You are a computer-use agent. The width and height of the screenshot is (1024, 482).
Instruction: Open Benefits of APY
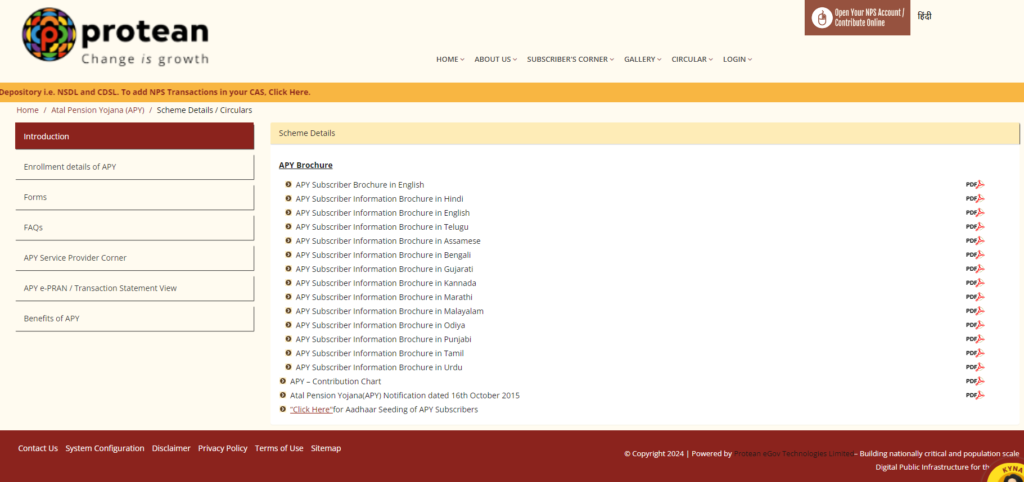point(135,319)
